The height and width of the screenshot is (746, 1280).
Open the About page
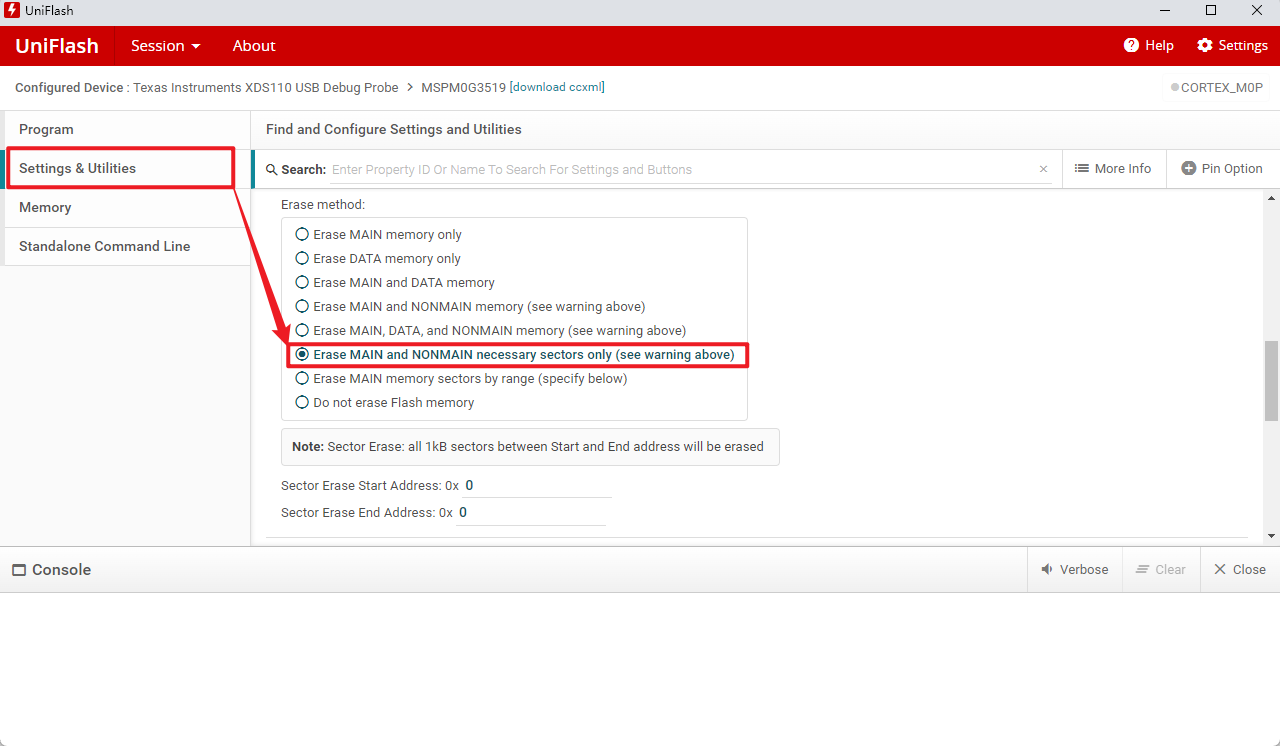[254, 46]
